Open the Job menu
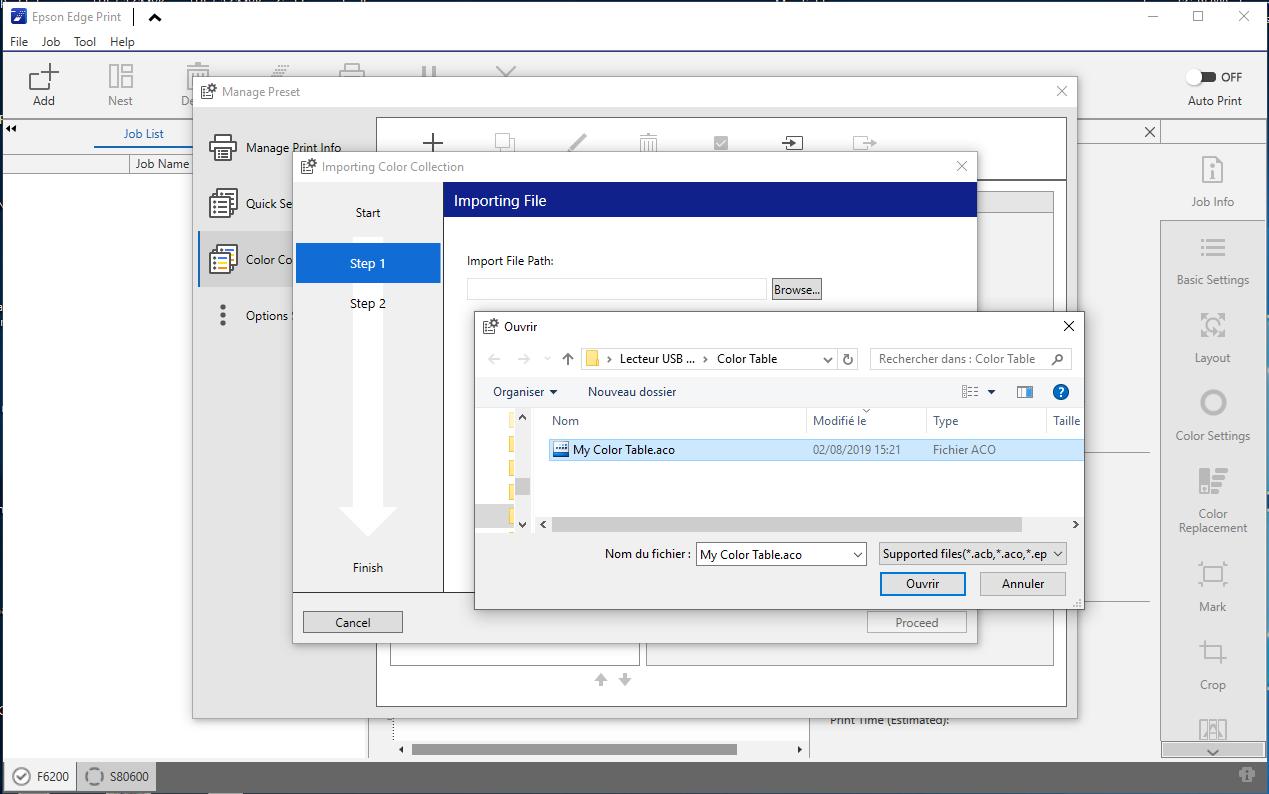The height and width of the screenshot is (794, 1269). [51, 42]
